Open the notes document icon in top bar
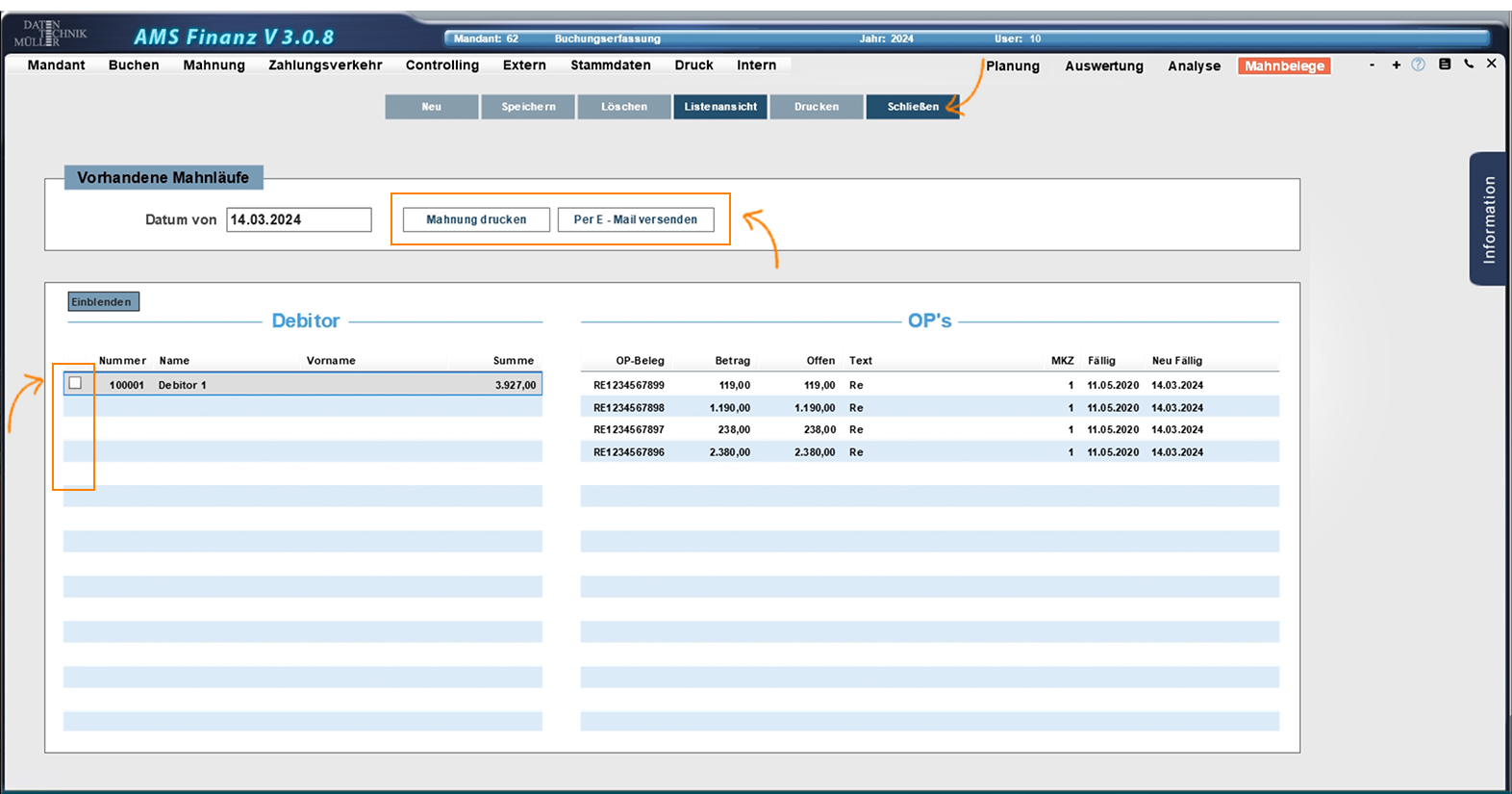This screenshot has width=1512, height=794. tap(1444, 64)
